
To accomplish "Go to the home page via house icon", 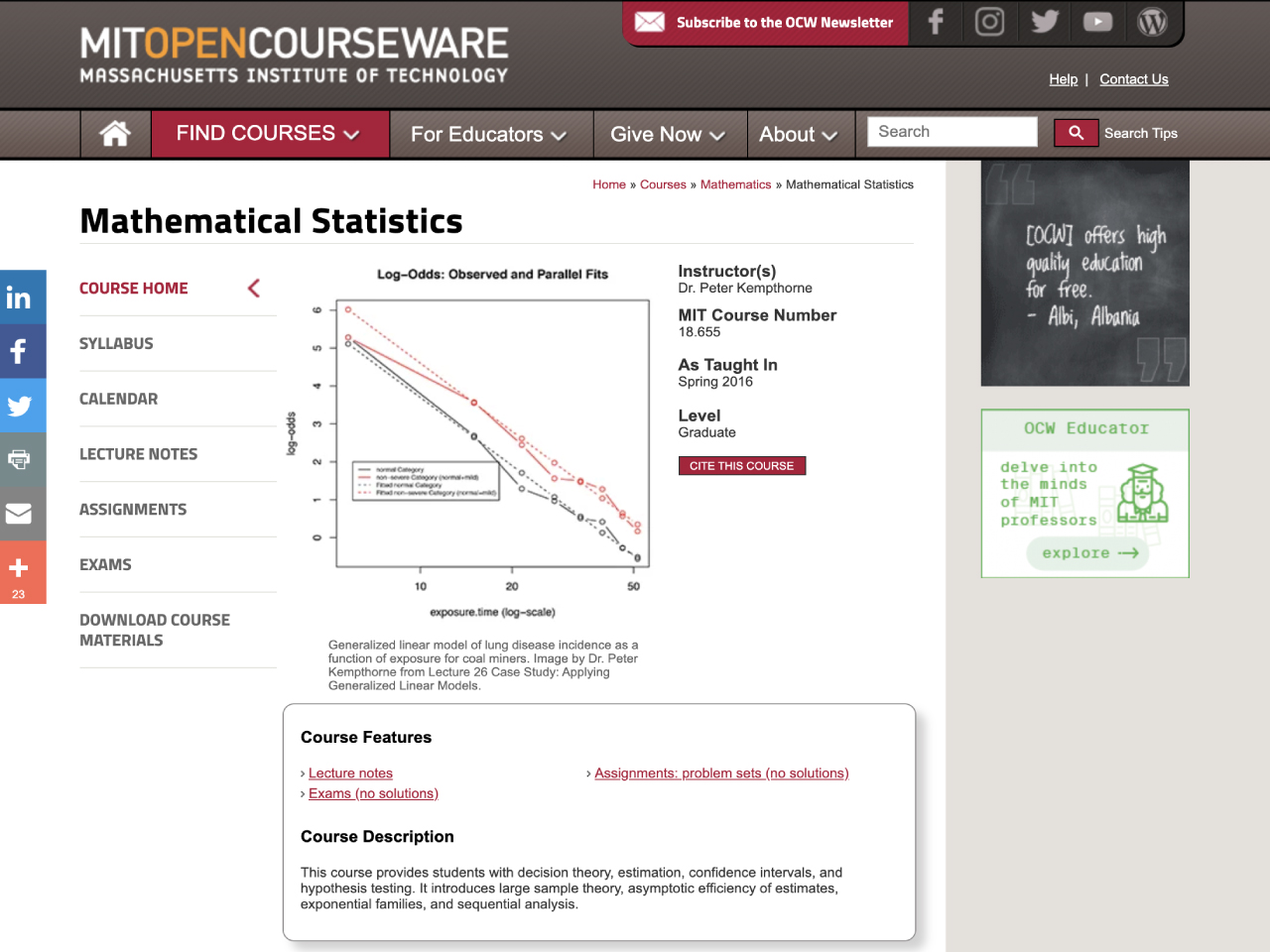I will [115, 134].
